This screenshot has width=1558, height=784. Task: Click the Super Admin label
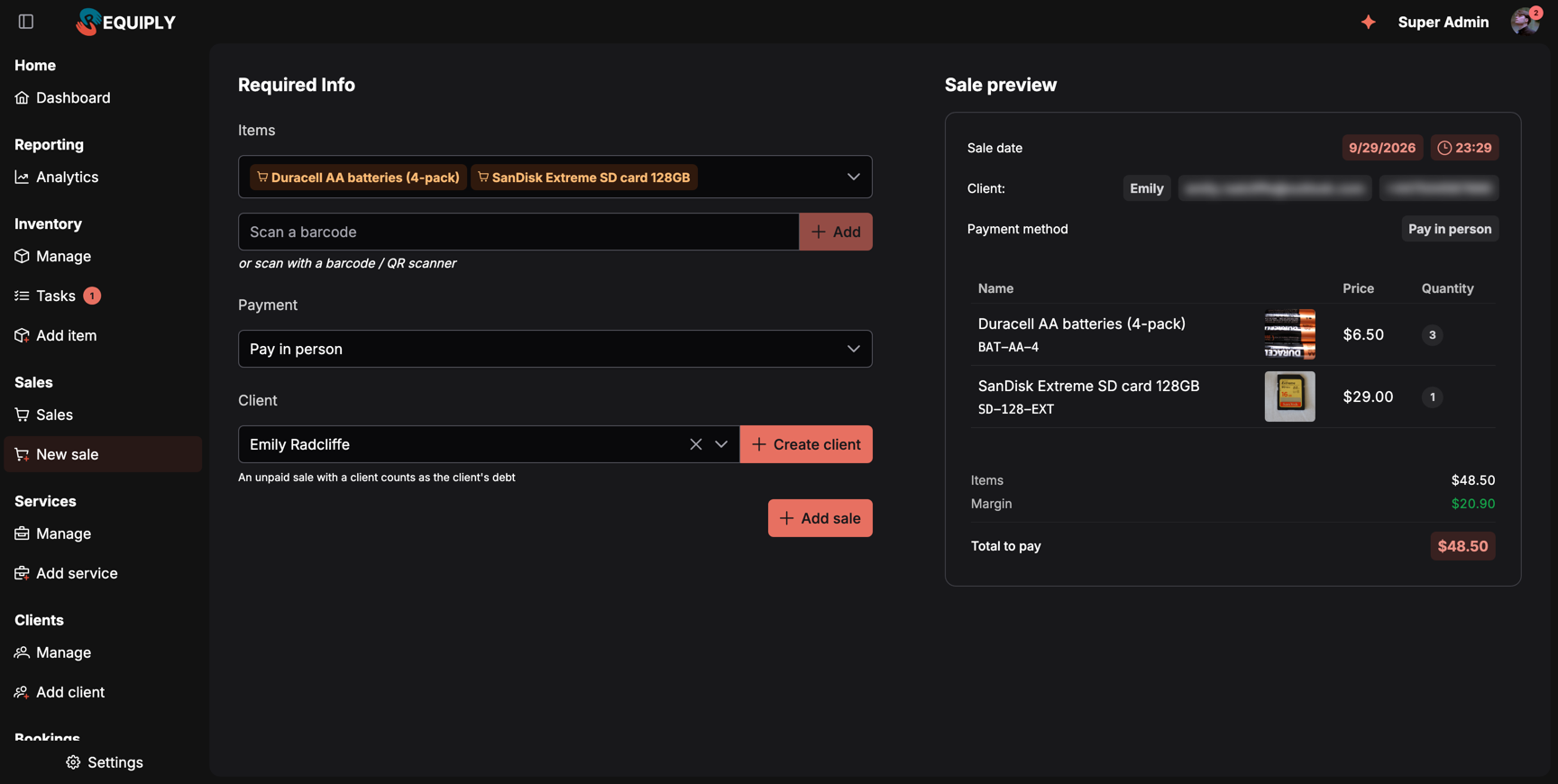[1443, 22]
